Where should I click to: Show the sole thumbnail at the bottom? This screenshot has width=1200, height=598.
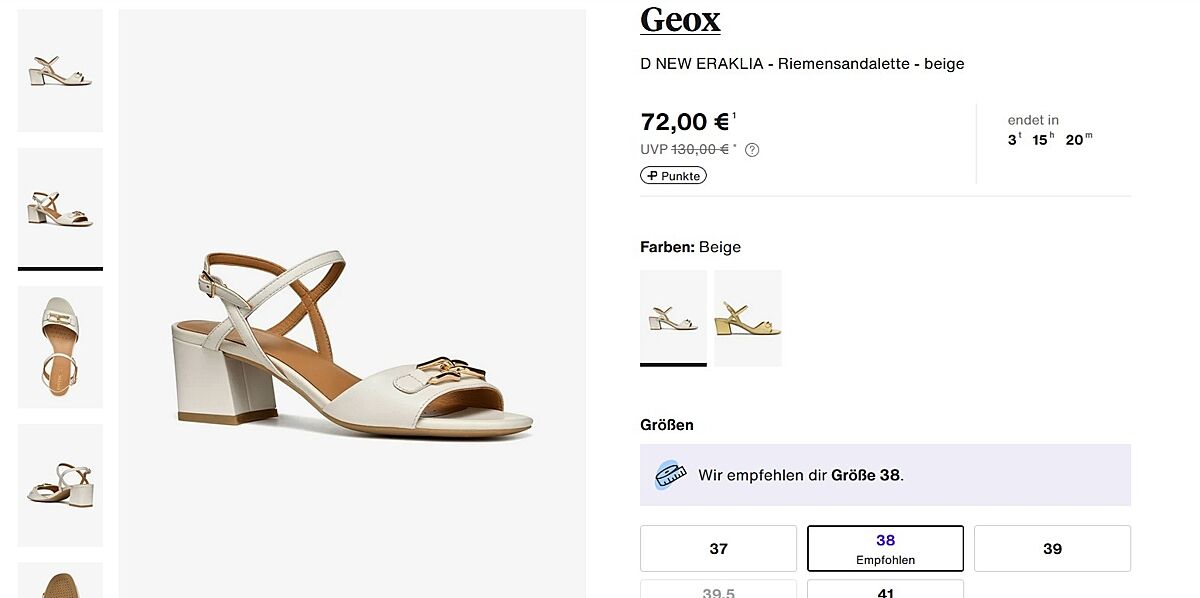[60, 580]
